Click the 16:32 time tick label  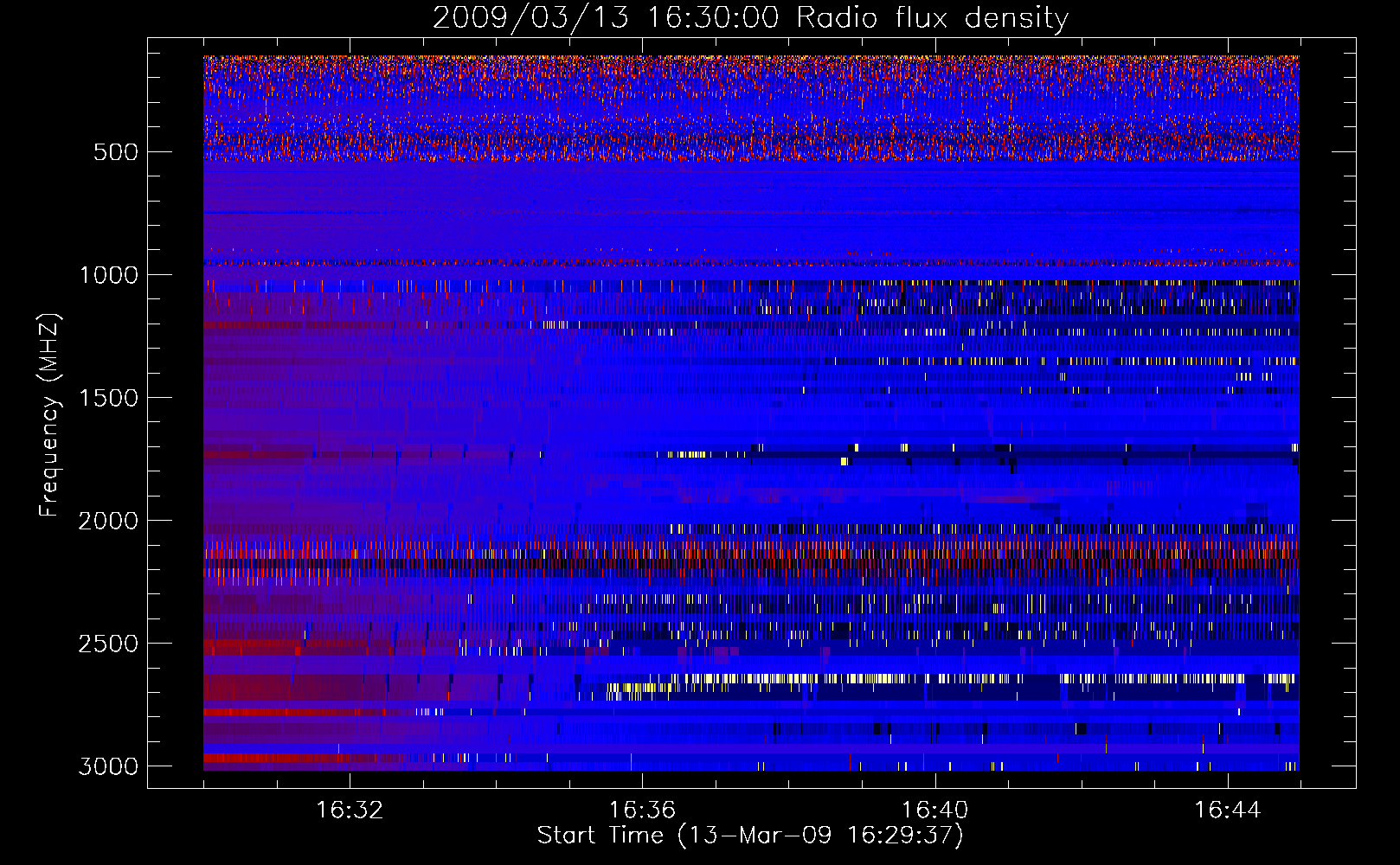pos(350,811)
